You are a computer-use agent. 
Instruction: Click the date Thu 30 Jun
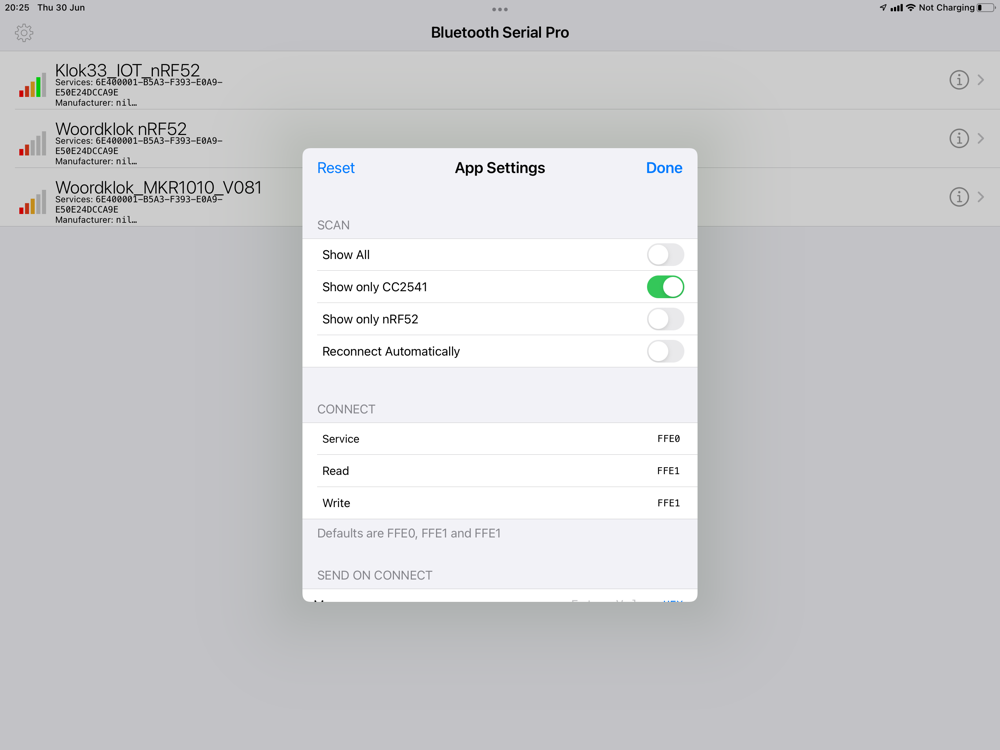coord(61,8)
